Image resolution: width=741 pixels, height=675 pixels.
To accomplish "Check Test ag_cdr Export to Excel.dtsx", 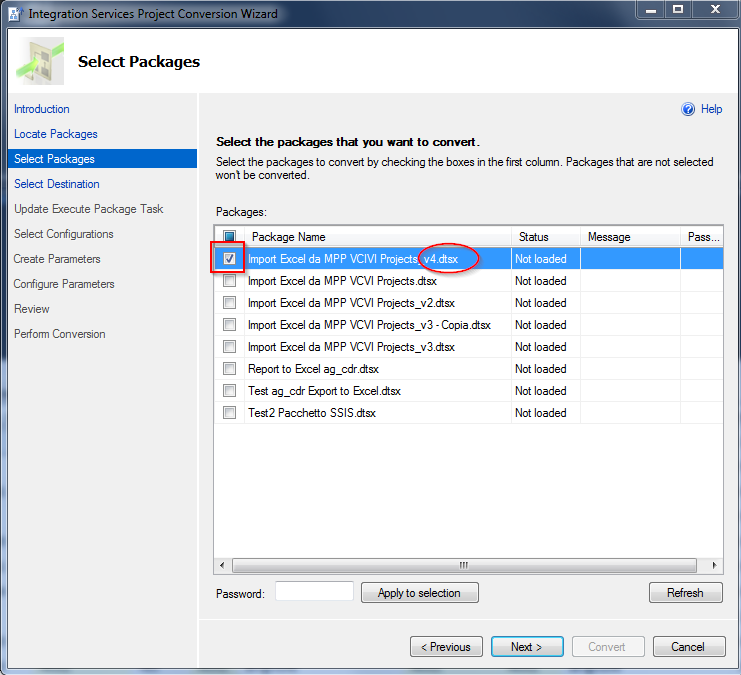I will (229, 391).
